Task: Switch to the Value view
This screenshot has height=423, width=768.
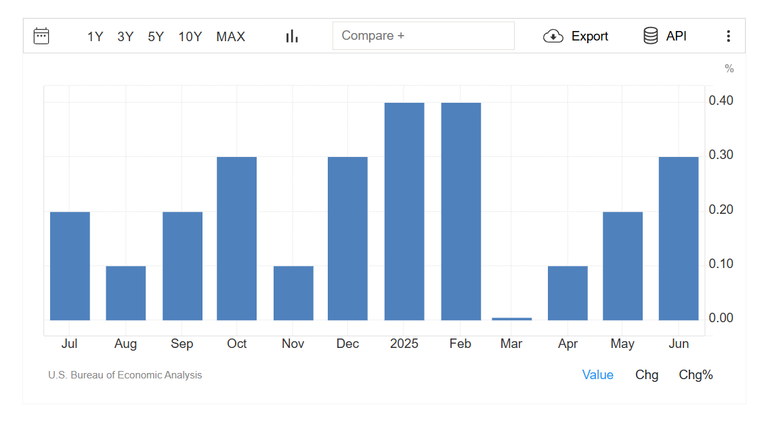Action: pyautogui.click(x=598, y=375)
